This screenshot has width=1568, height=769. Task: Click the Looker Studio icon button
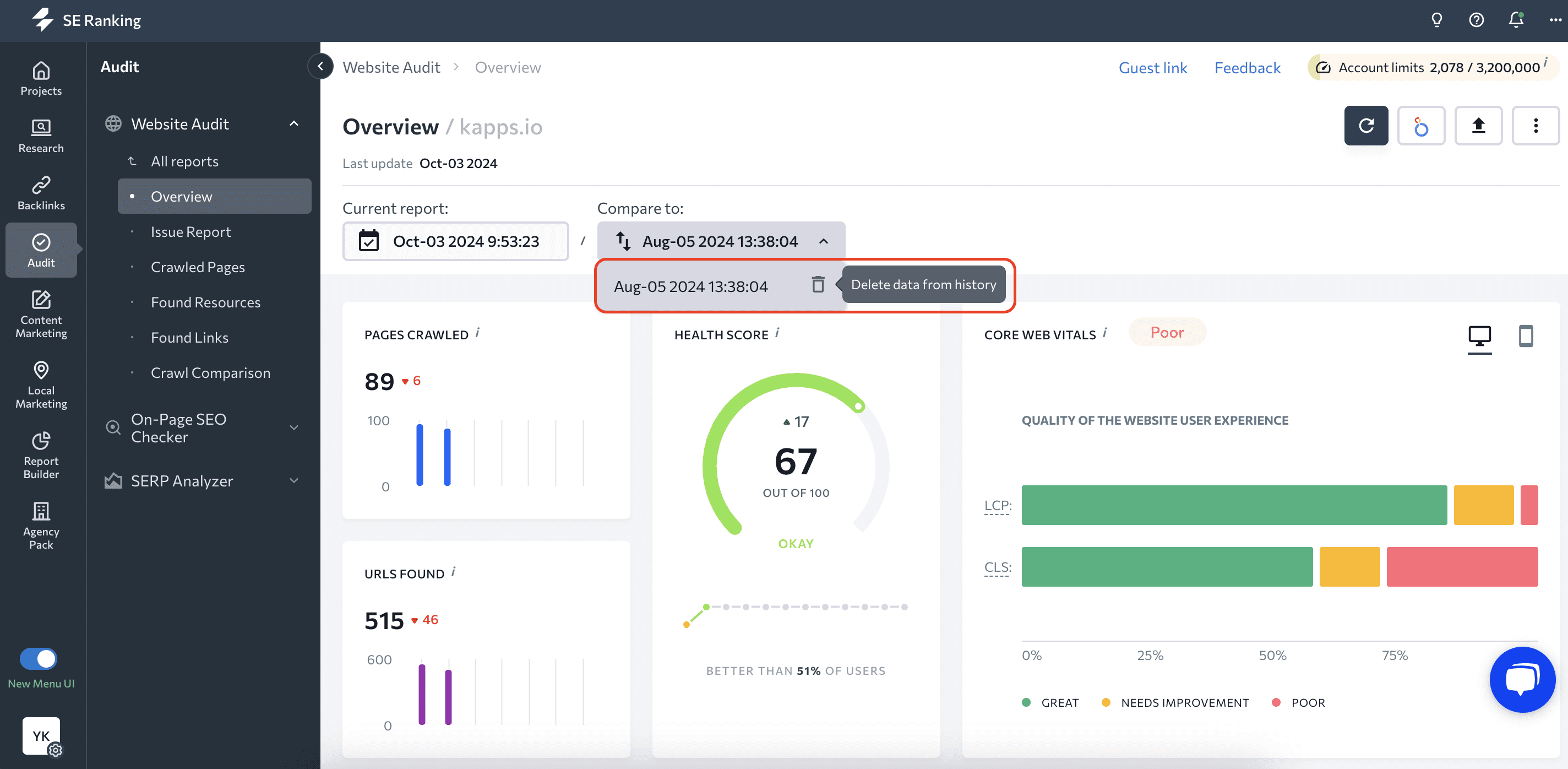pos(1420,126)
